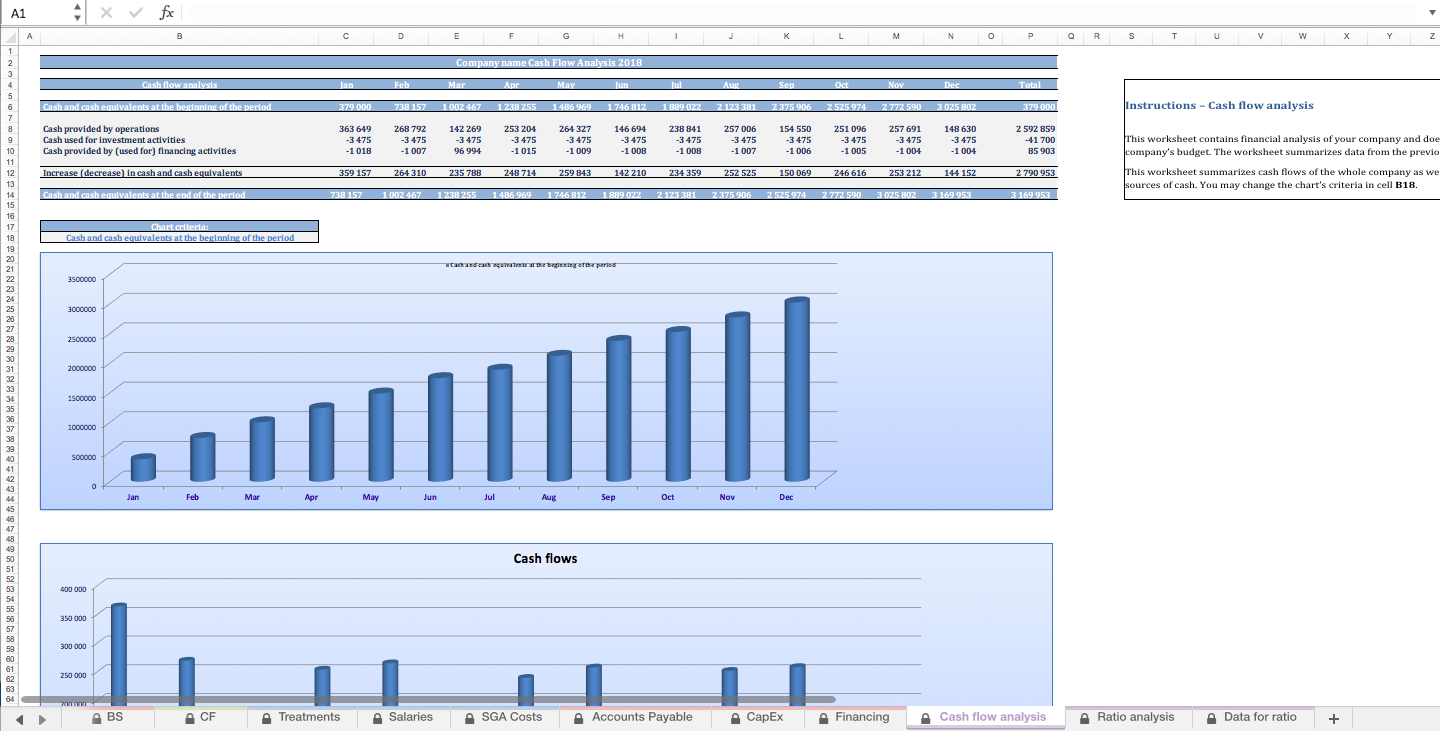The width and height of the screenshot is (1440, 731).
Task: Select the Total operations value 2 592 859
Action: (1035, 129)
